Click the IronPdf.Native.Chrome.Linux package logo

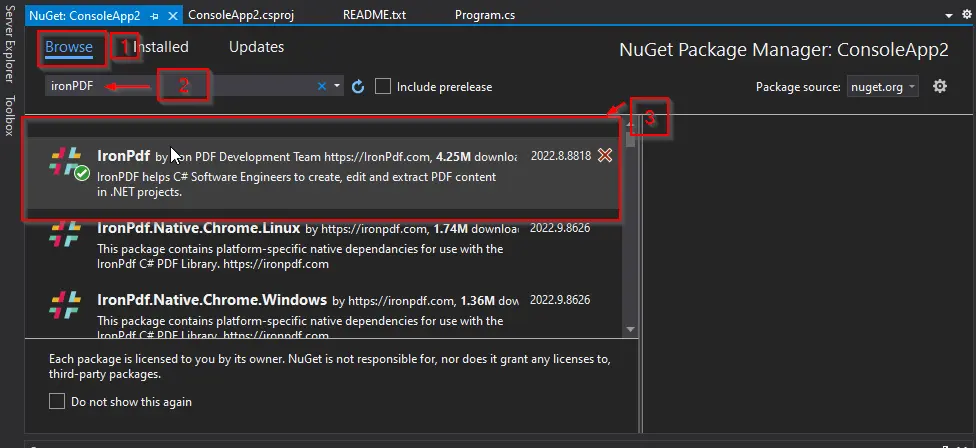click(65, 234)
